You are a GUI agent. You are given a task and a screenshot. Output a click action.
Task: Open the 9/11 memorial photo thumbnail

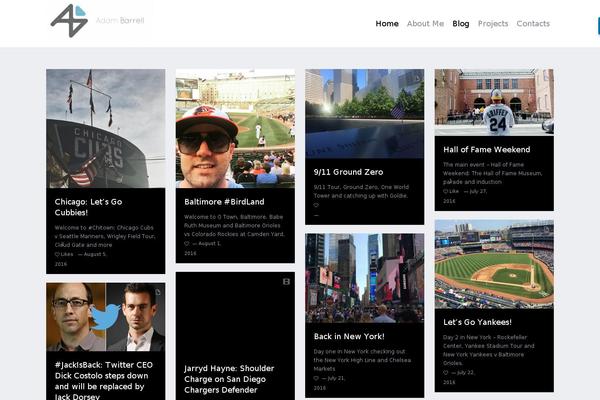point(365,114)
